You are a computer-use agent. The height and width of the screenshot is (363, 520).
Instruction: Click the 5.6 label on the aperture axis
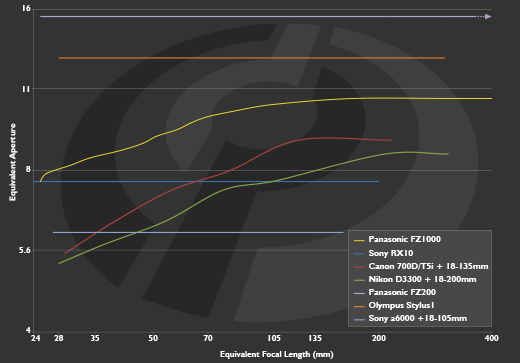tap(25, 250)
